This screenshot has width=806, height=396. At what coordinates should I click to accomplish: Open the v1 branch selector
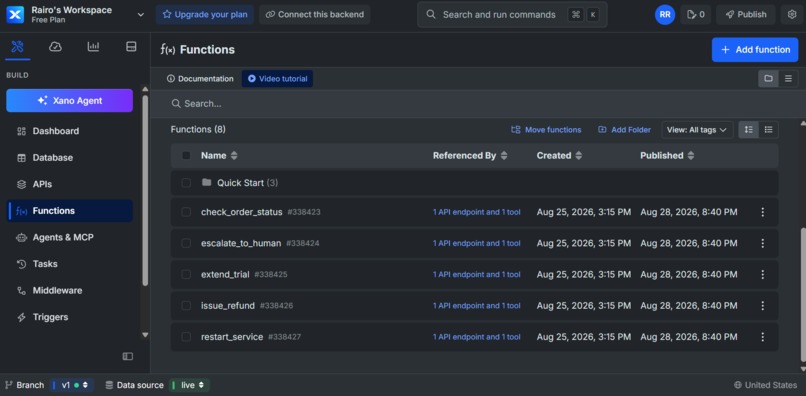[x=71, y=385]
